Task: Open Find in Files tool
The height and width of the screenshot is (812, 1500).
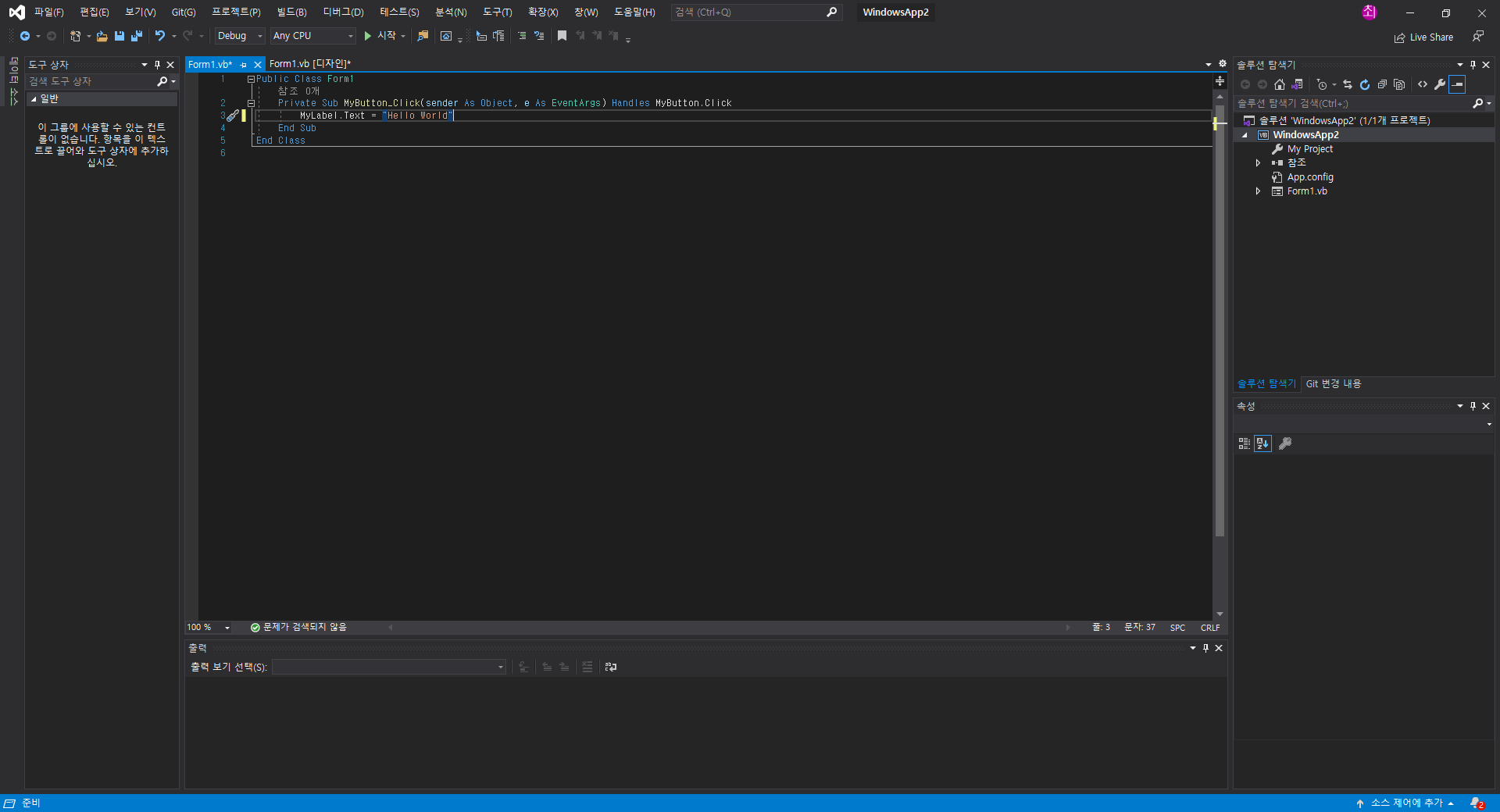Action: 423,36
